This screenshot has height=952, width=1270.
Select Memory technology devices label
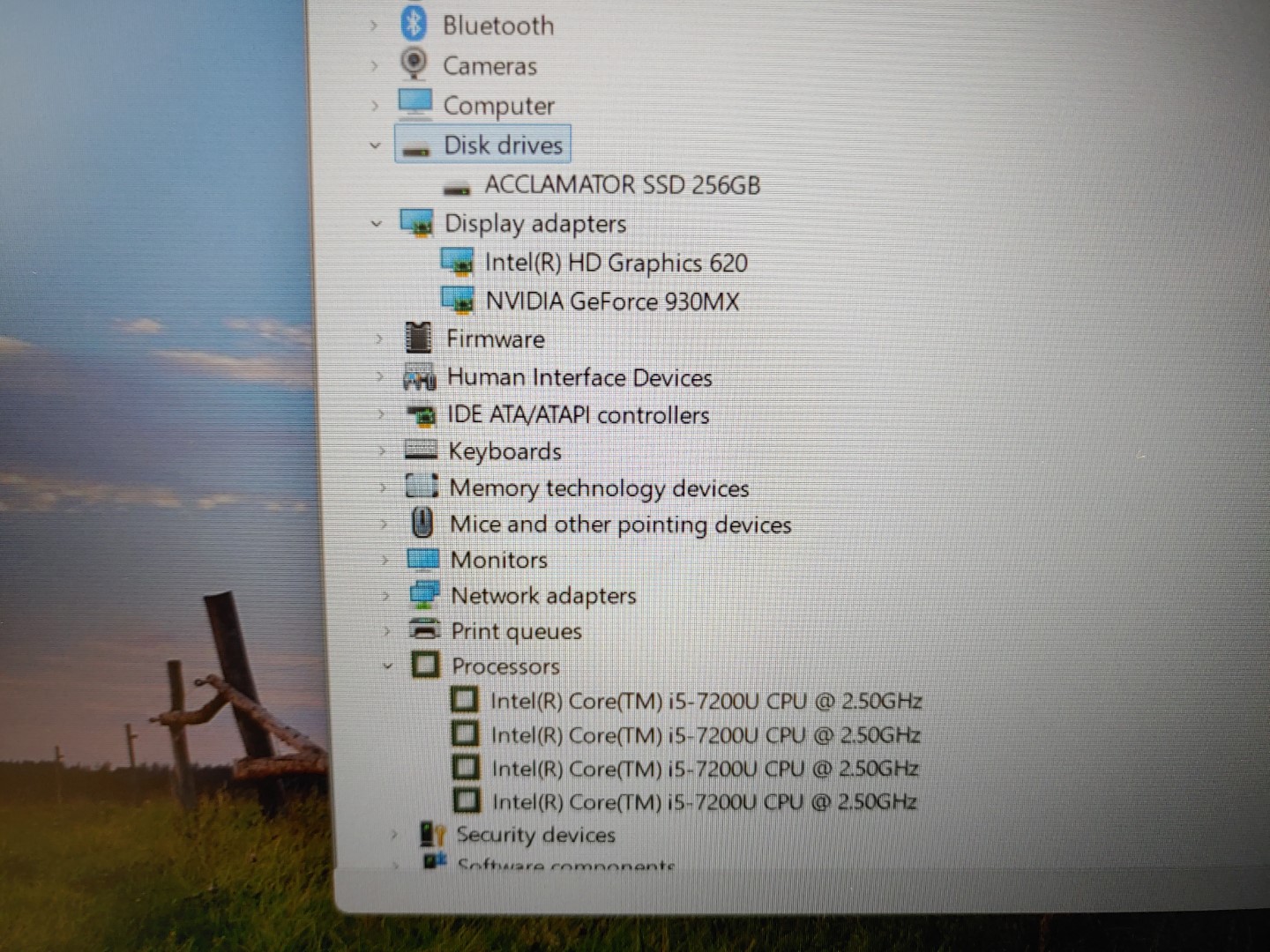click(599, 487)
